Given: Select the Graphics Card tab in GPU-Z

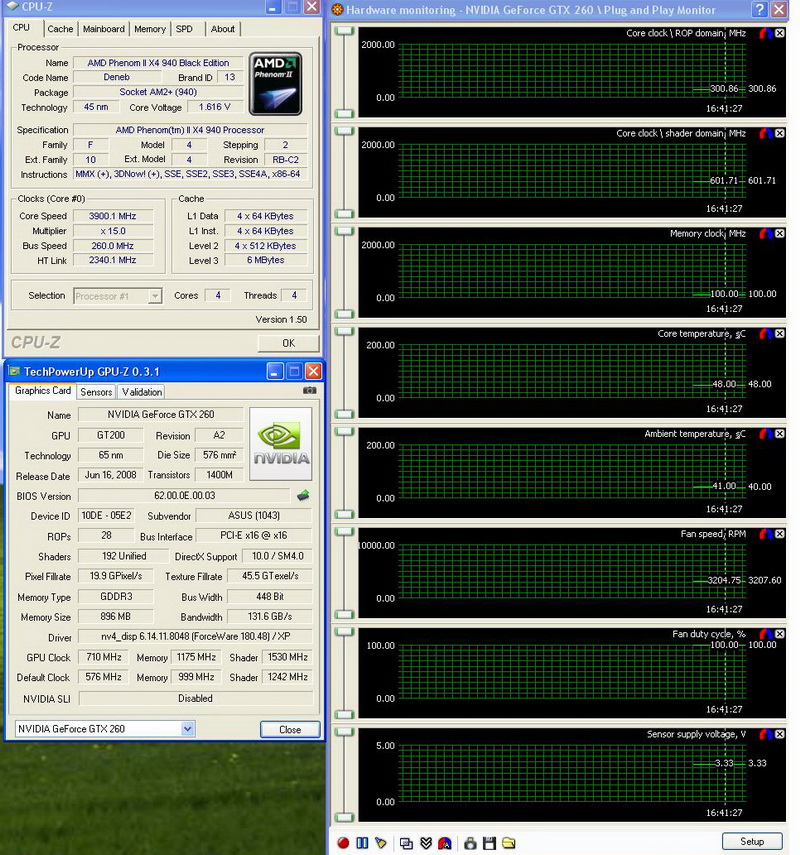Looking at the screenshot, I should [x=43, y=391].
